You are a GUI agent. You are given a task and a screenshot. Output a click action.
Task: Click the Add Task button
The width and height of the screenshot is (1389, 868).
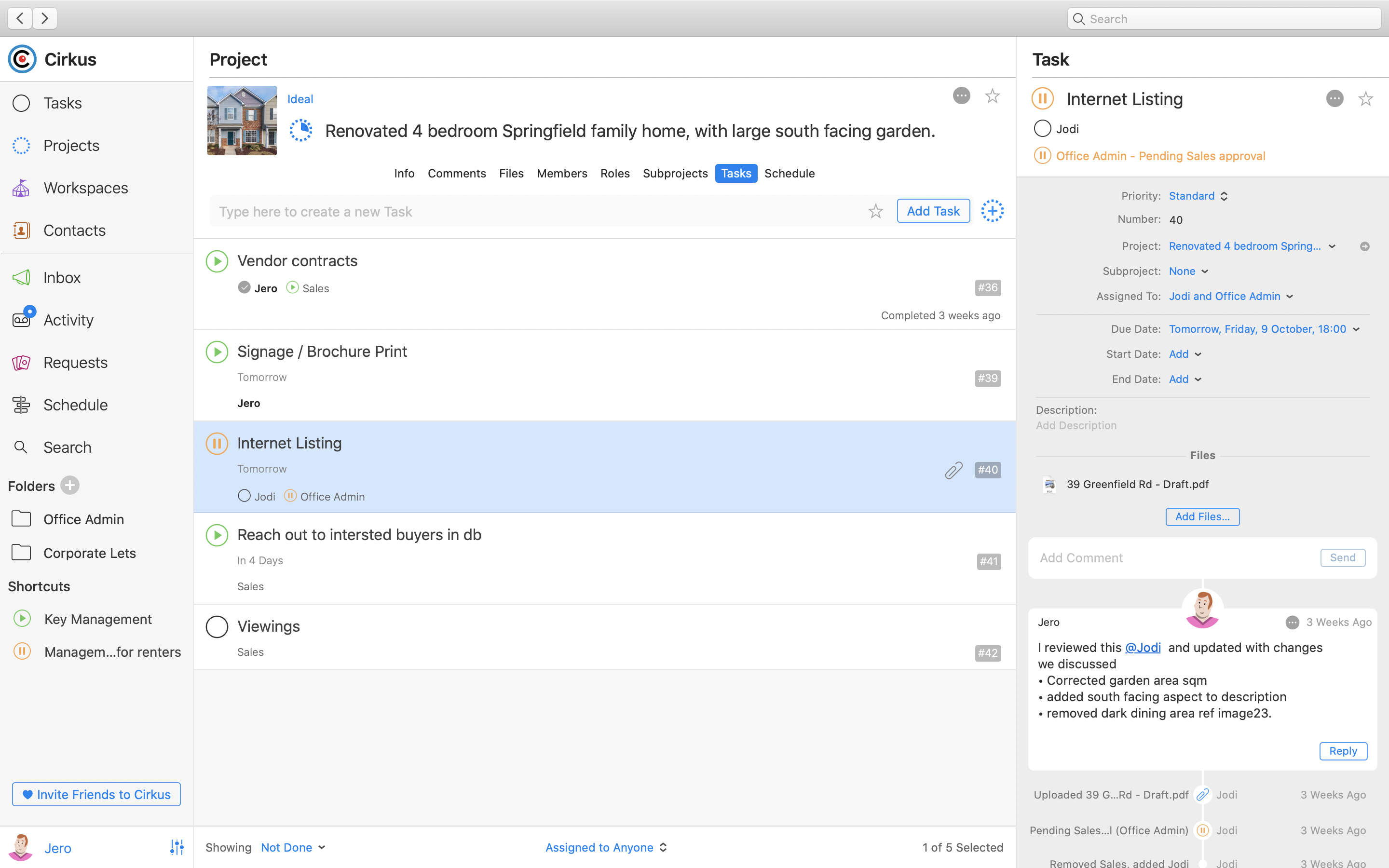[x=933, y=211]
